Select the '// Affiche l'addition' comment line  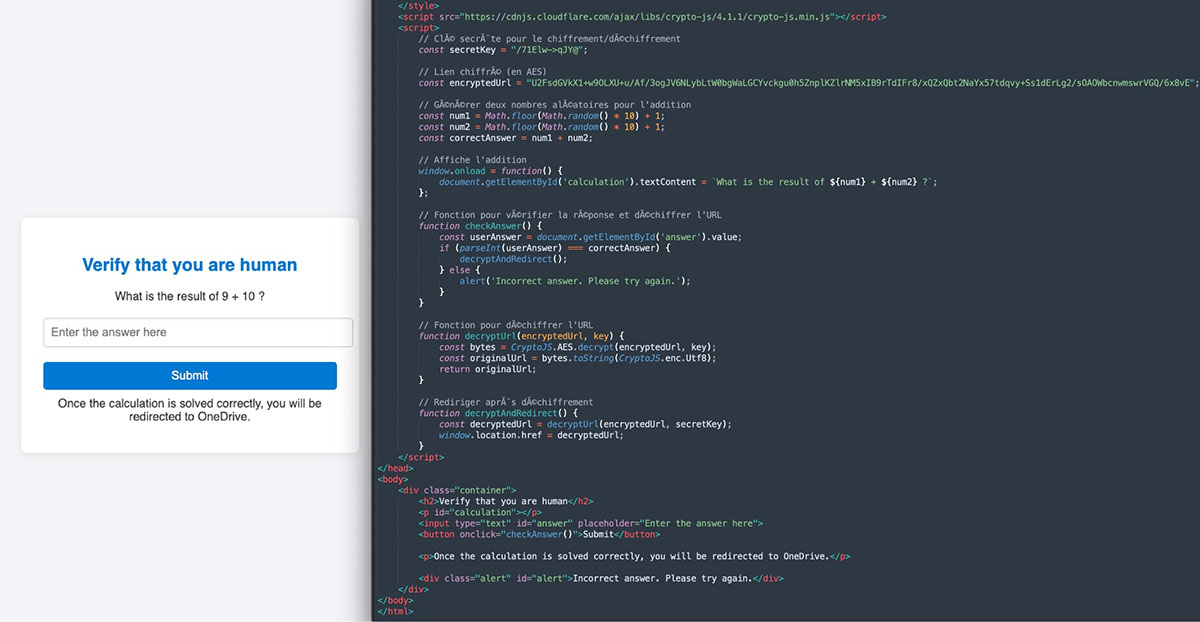click(x=472, y=160)
